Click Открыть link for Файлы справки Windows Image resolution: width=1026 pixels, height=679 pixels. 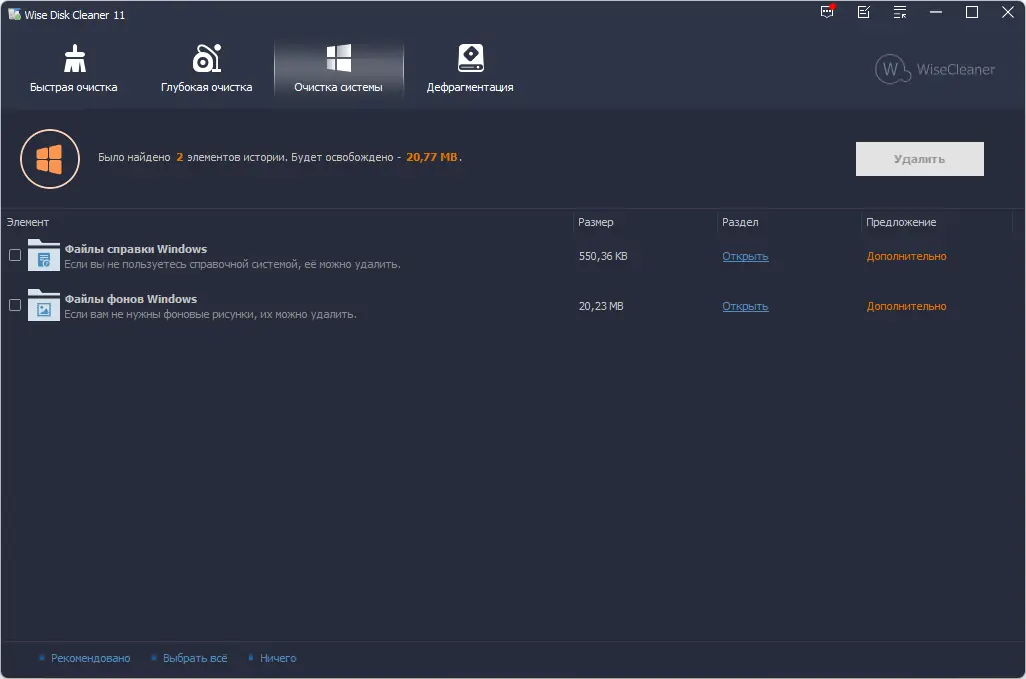[x=745, y=256]
